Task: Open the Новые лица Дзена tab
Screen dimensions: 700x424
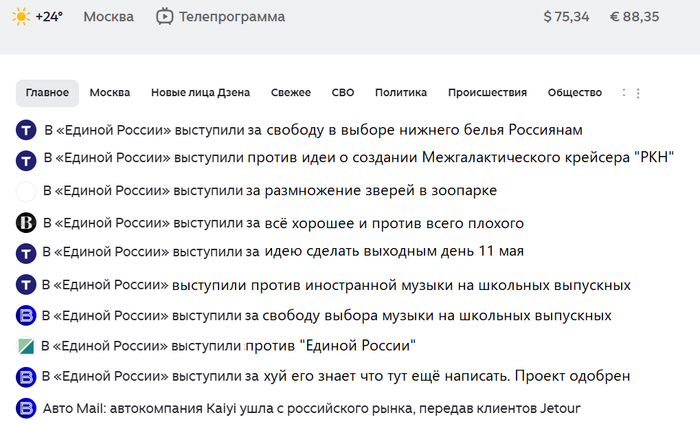Action: [200, 93]
